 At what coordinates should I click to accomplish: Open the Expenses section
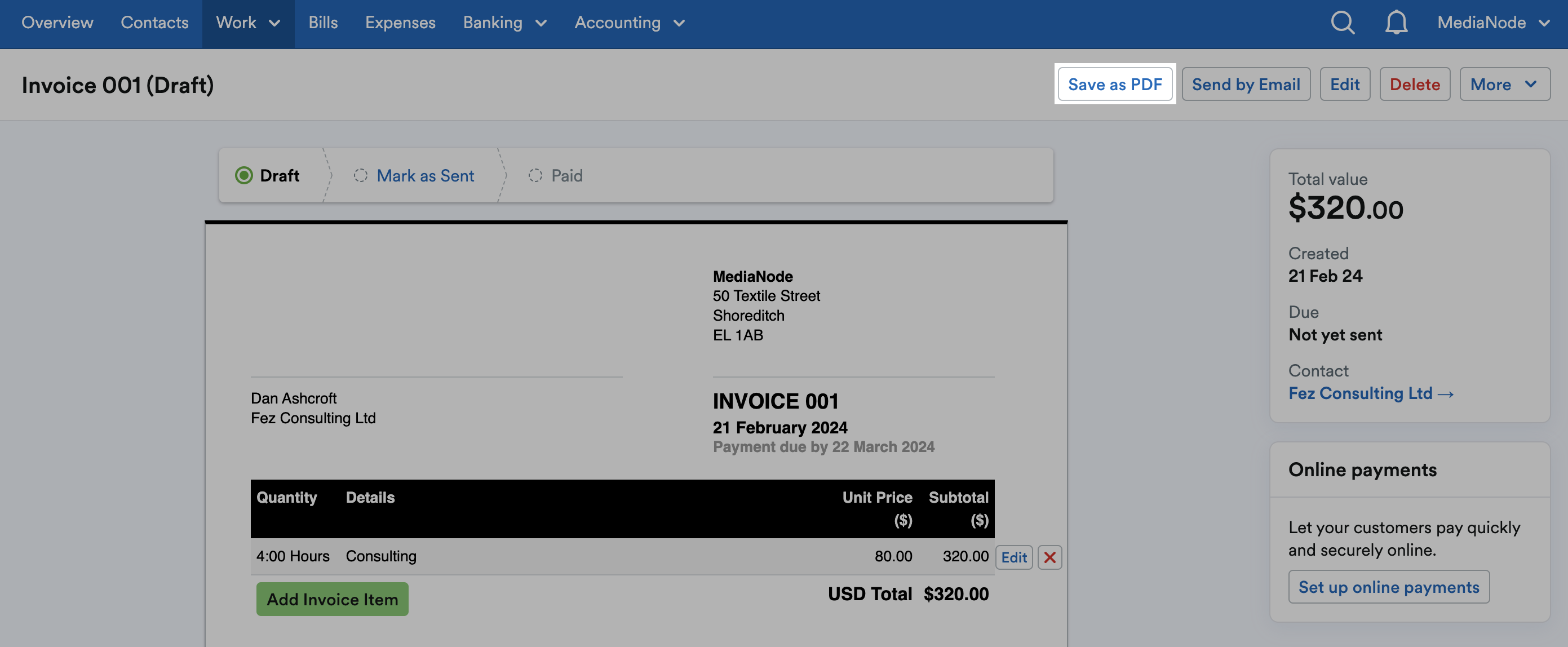point(400,23)
